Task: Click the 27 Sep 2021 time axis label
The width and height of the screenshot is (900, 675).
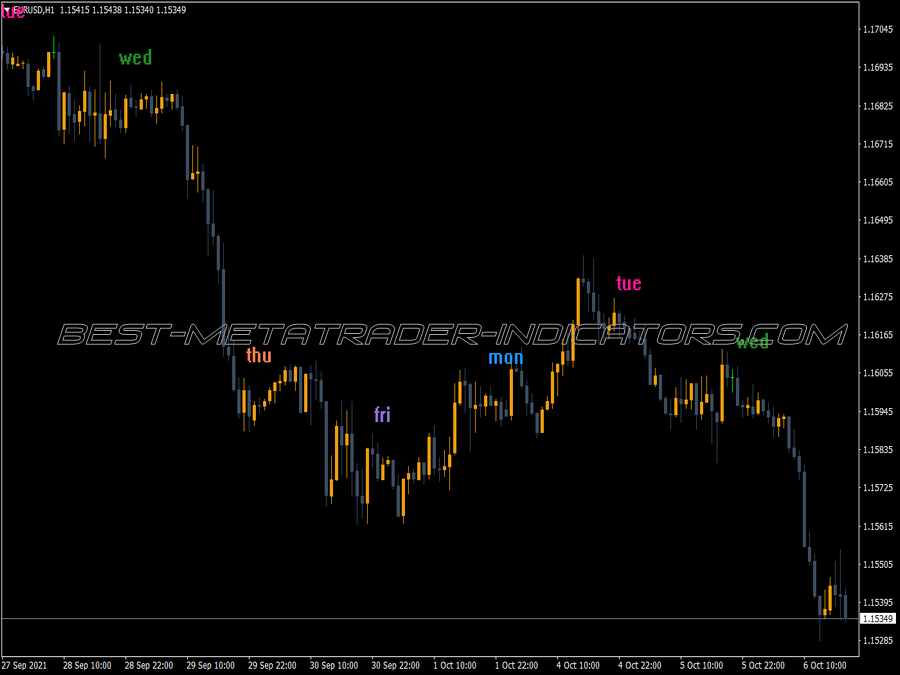Action: [x=24, y=665]
